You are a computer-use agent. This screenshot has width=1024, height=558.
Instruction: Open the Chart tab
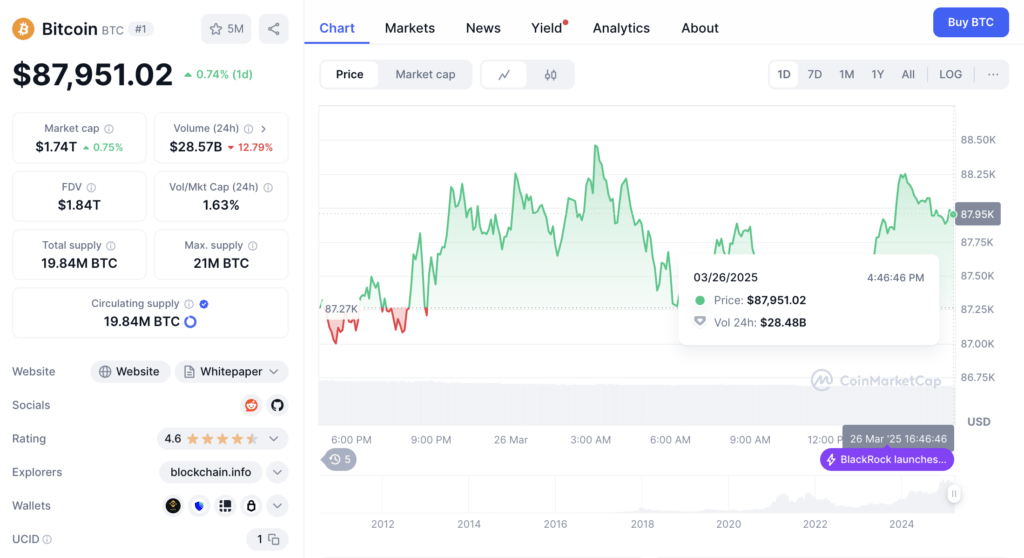coord(337,28)
